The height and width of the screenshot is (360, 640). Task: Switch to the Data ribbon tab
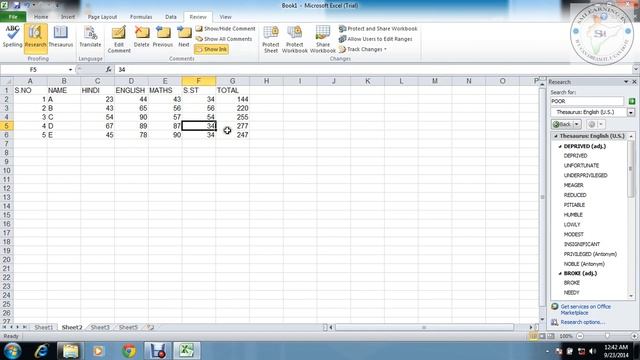point(171,17)
